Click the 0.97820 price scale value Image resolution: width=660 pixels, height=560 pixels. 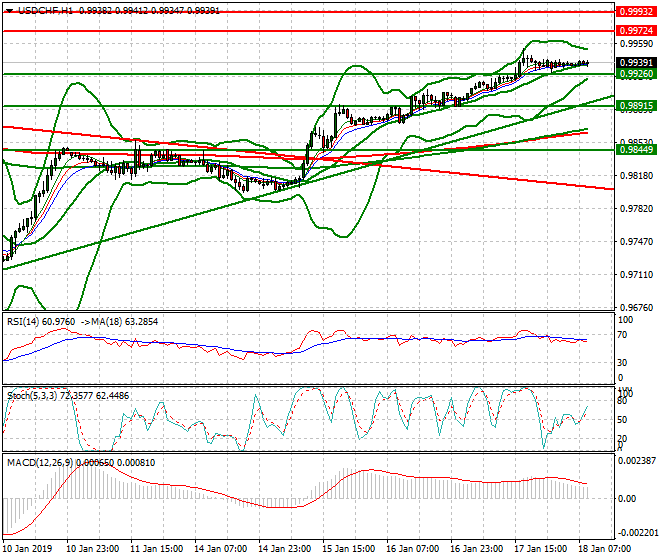[637, 209]
